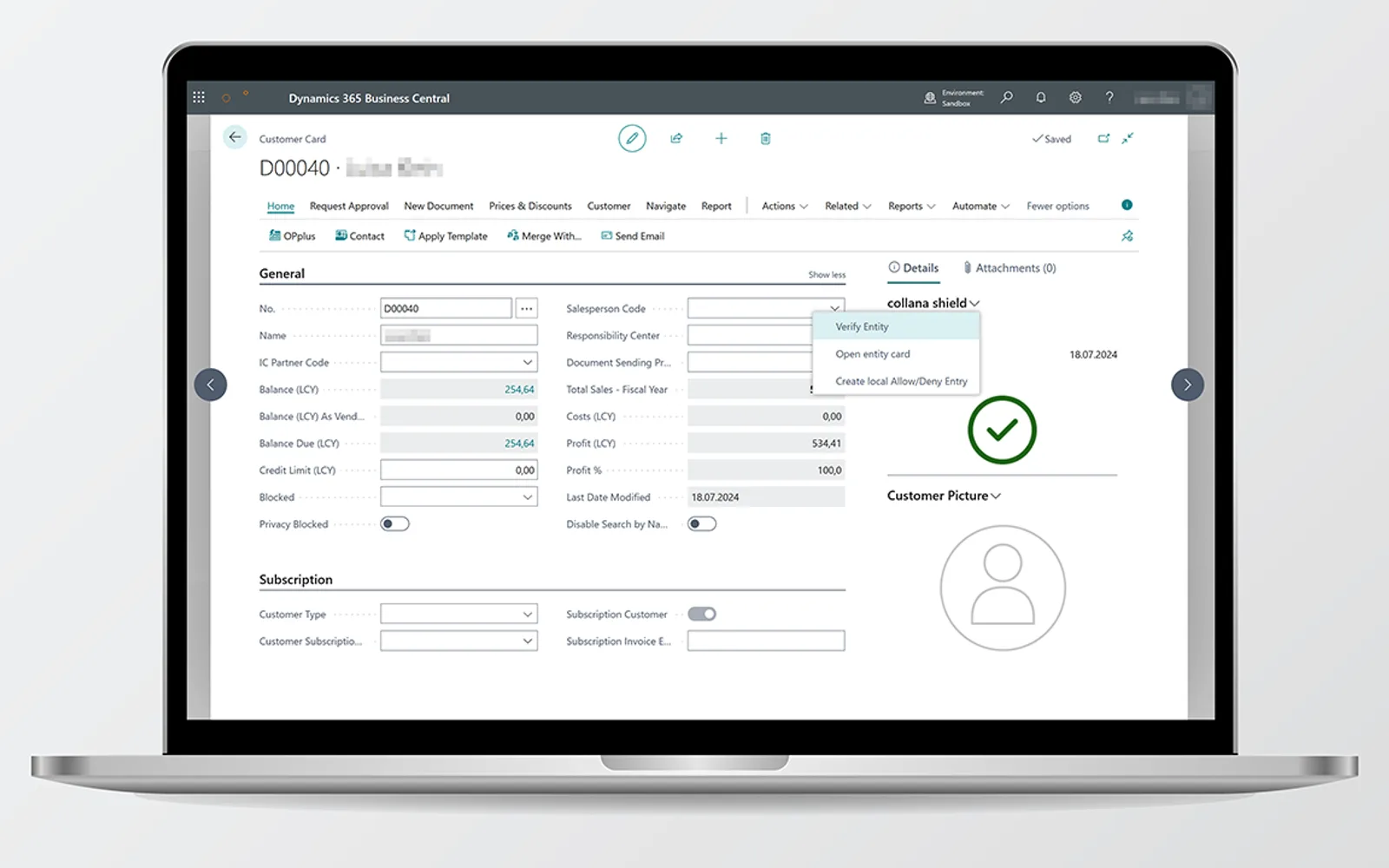The image size is (1389, 868).
Task: Click Fewer options
Action: pos(1057,206)
